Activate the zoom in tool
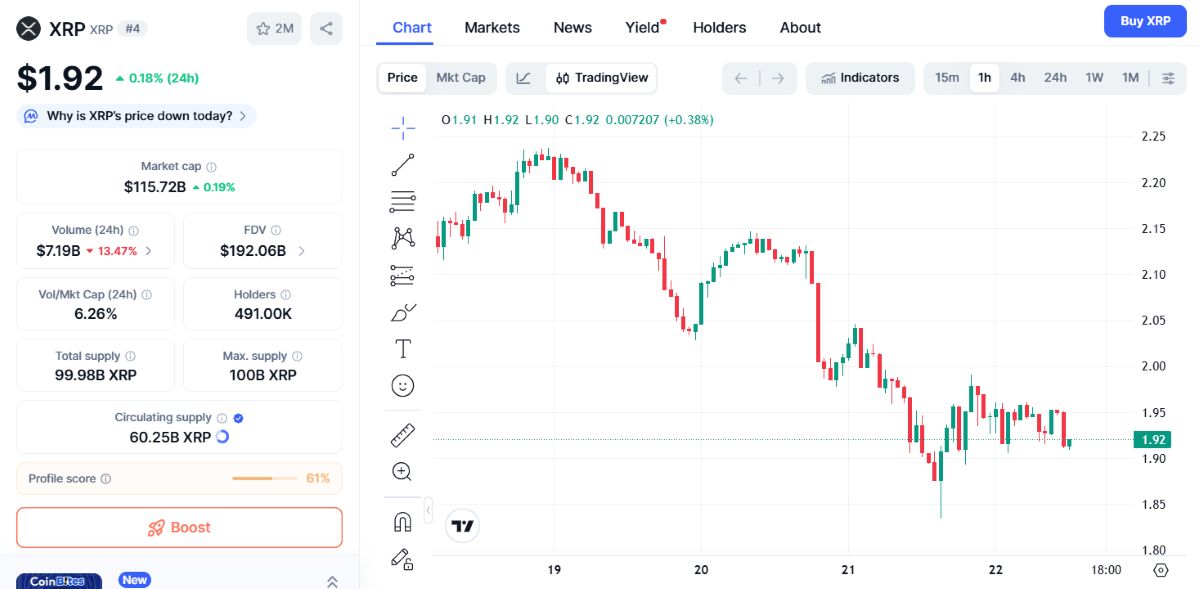The image size is (1200, 589). [403, 471]
